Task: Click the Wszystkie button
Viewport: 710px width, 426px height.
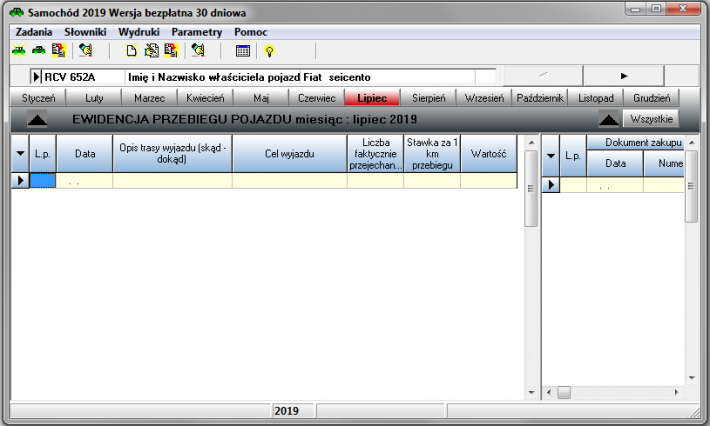Action: pos(651,119)
